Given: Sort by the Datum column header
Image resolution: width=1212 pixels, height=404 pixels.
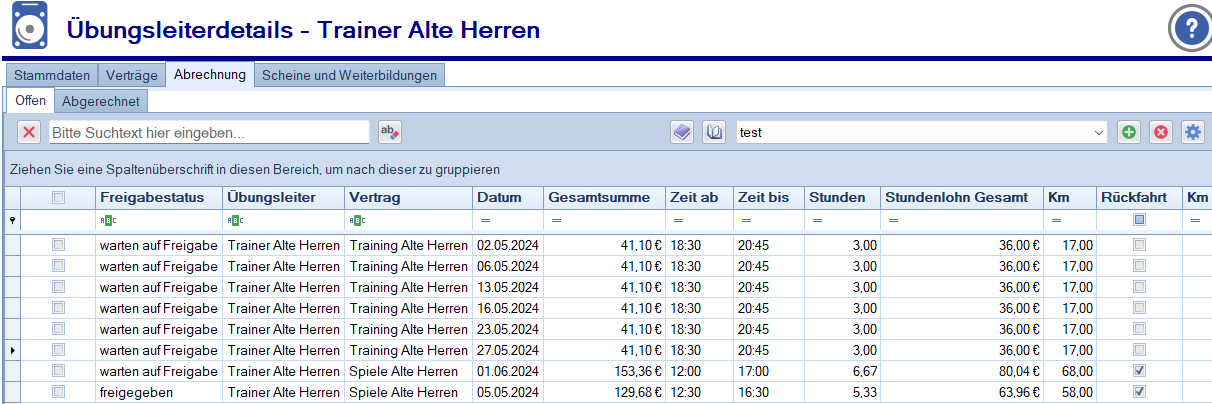Looking at the screenshot, I should click(x=507, y=198).
